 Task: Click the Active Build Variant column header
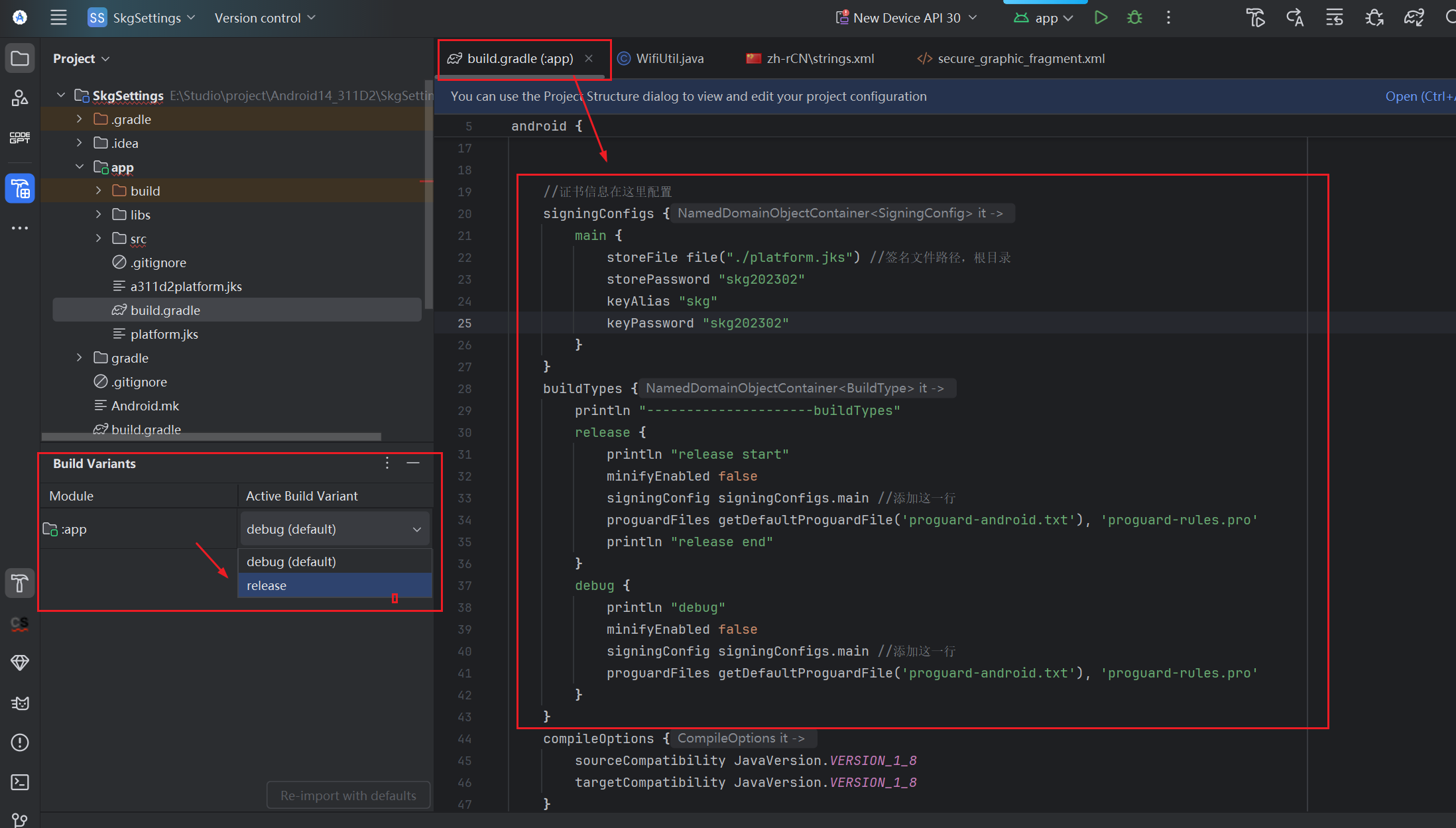pos(335,496)
